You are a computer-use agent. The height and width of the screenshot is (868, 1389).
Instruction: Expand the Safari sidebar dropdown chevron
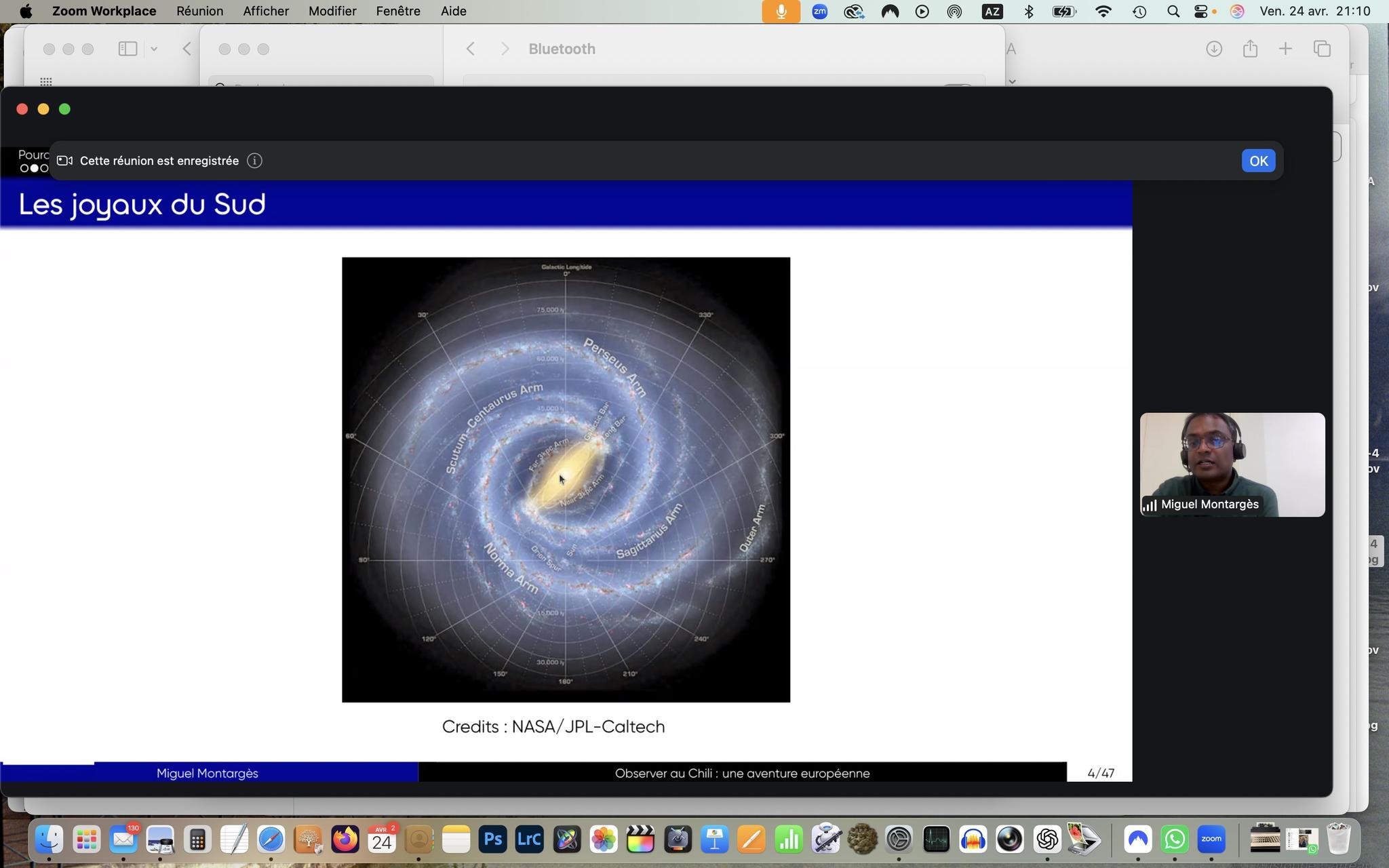tap(154, 49)
